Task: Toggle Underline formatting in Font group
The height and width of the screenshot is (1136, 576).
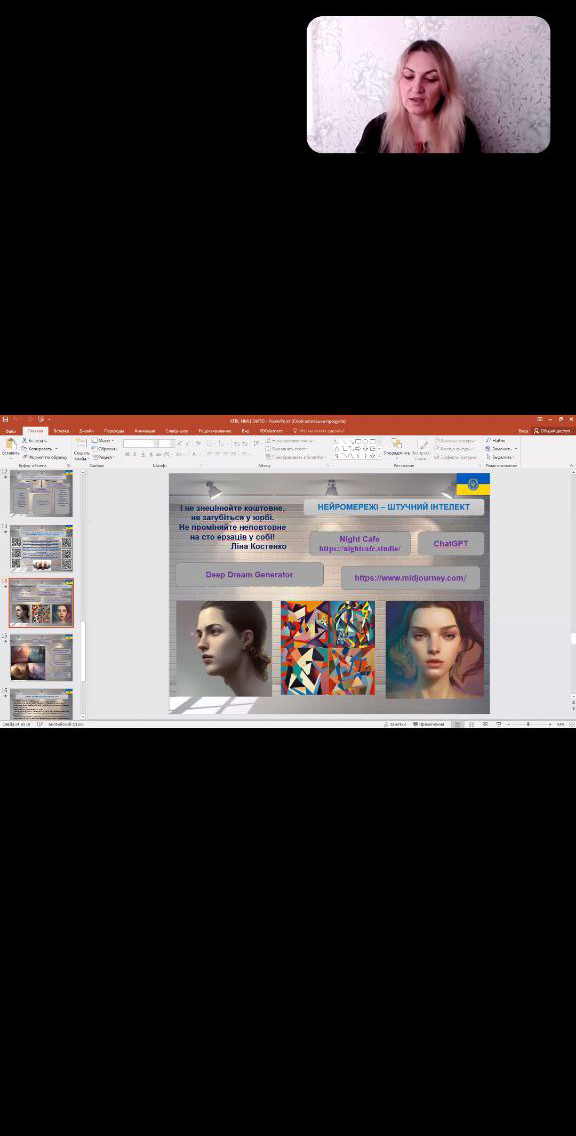Action: pyautogui.click(x=142, y=454)
